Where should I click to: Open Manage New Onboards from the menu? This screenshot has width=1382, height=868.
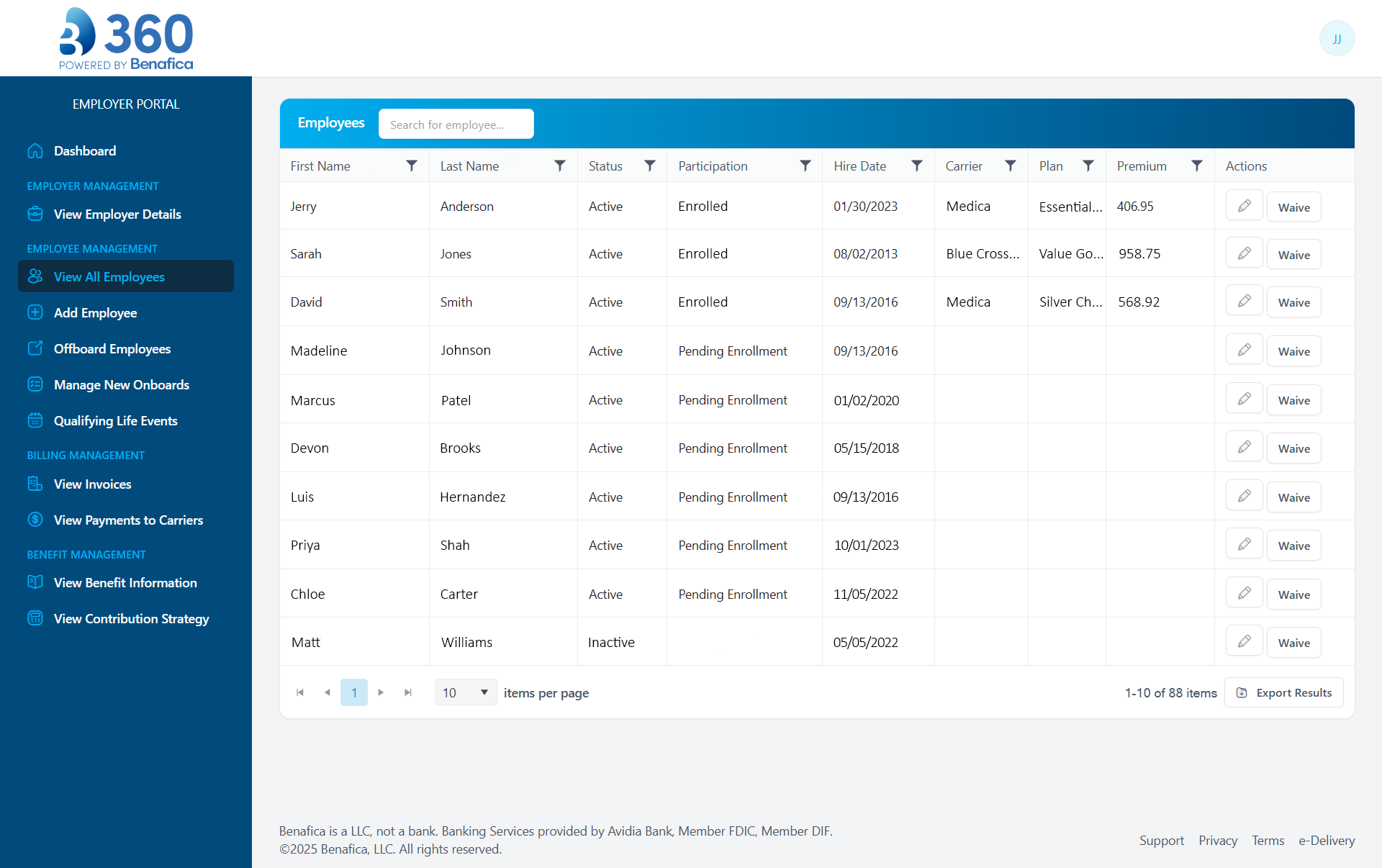coord(121,384)
